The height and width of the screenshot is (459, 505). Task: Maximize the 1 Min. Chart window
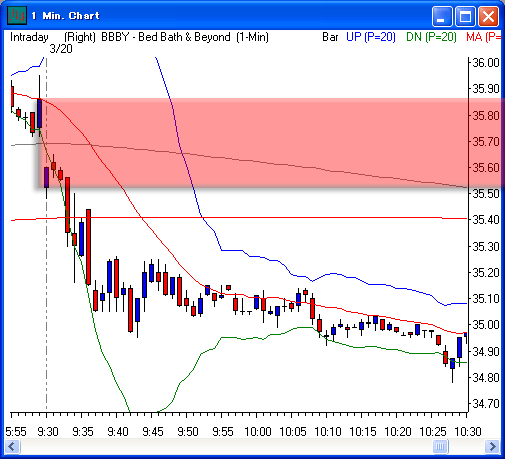point(465,16)
